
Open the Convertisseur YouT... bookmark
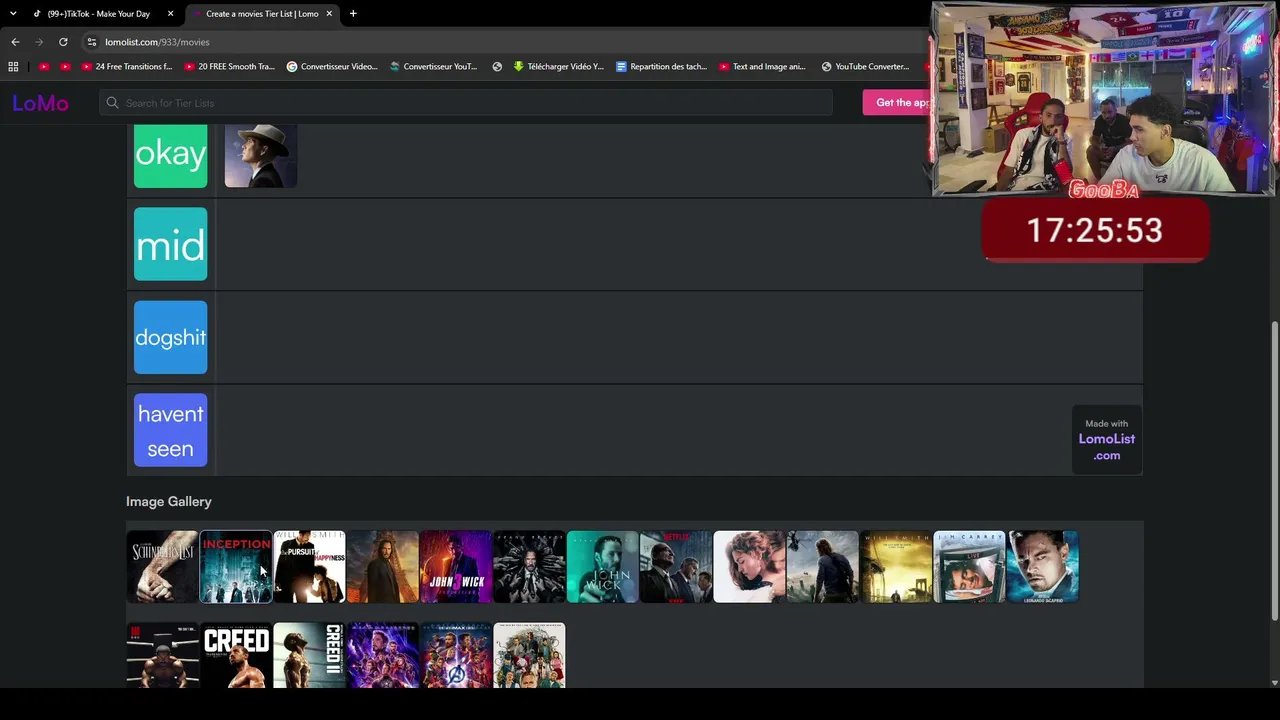click(x=434, y=67)
